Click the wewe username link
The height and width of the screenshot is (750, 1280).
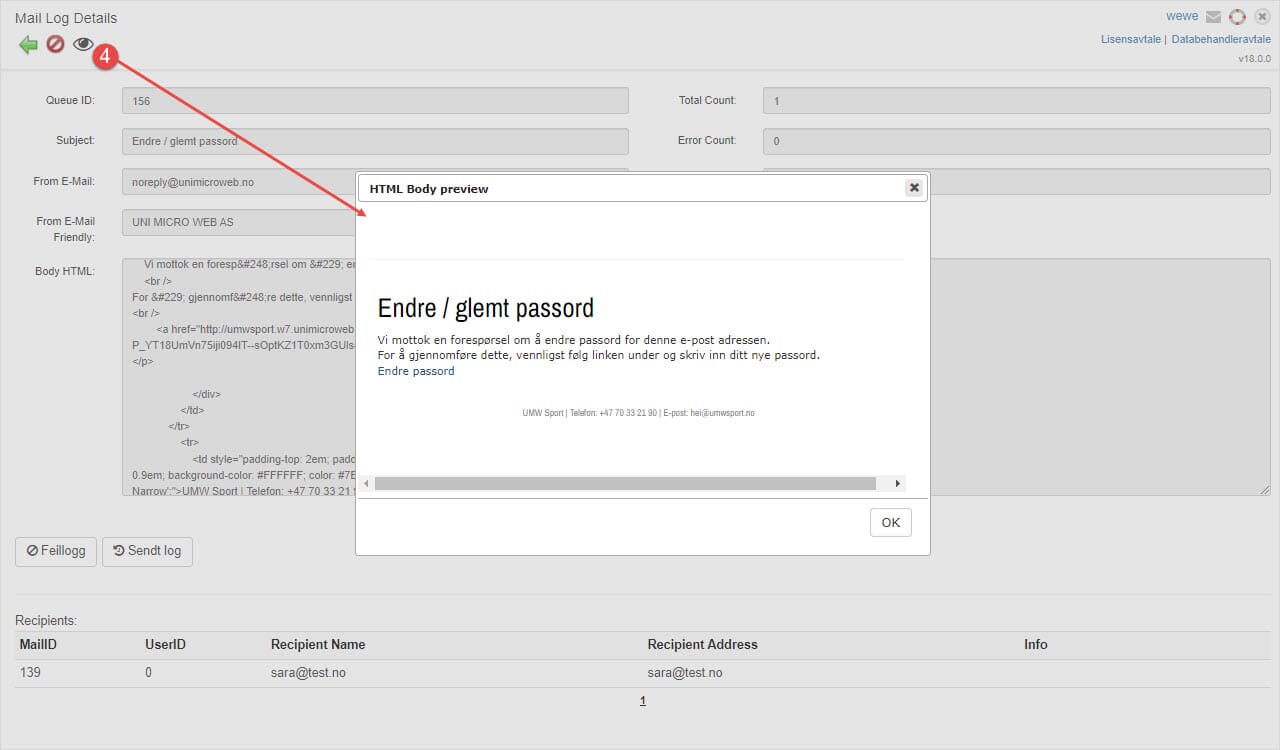tap(1182, 17)
